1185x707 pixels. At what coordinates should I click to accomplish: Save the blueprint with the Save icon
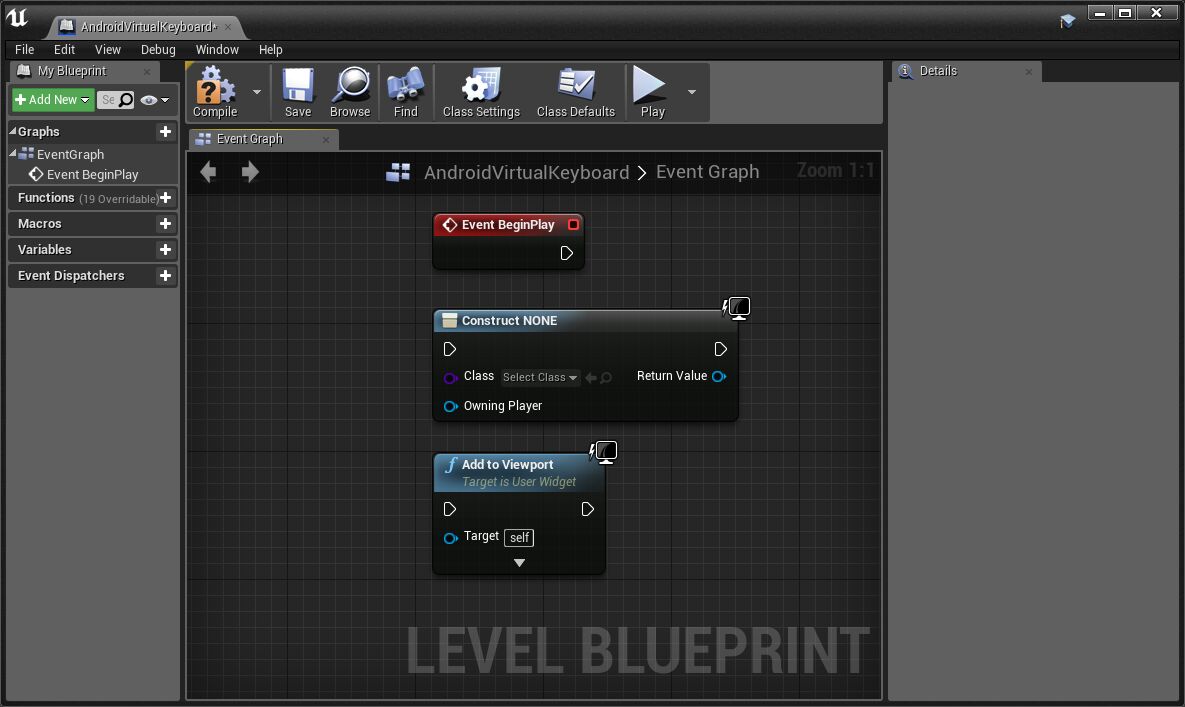click(298, 88)
